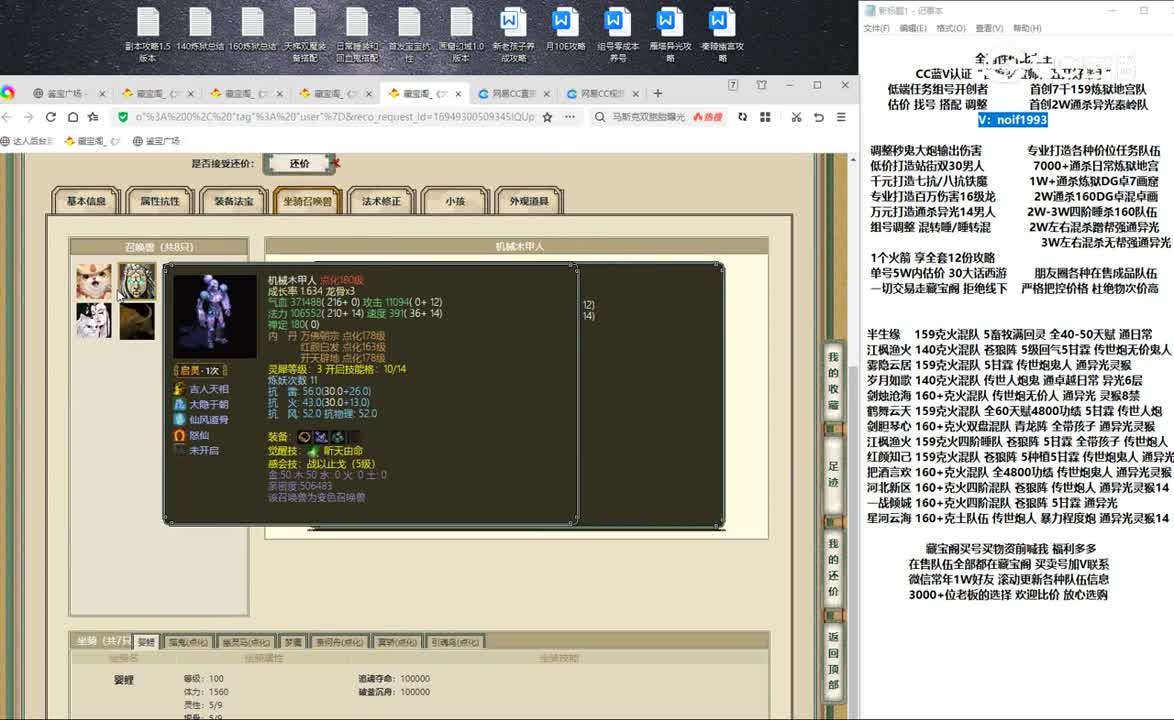Open the address bar three-dot options

571,117
